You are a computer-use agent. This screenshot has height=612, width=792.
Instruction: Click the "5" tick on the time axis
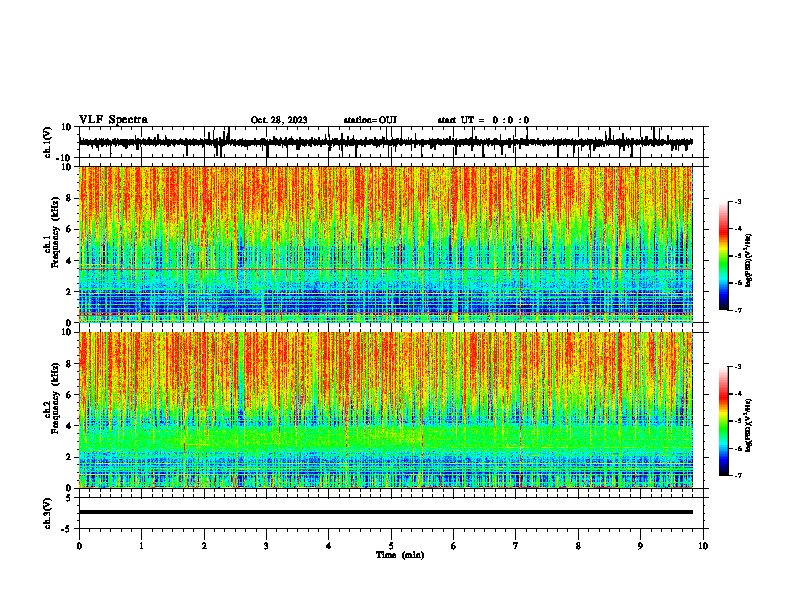(x=391, y=546)
